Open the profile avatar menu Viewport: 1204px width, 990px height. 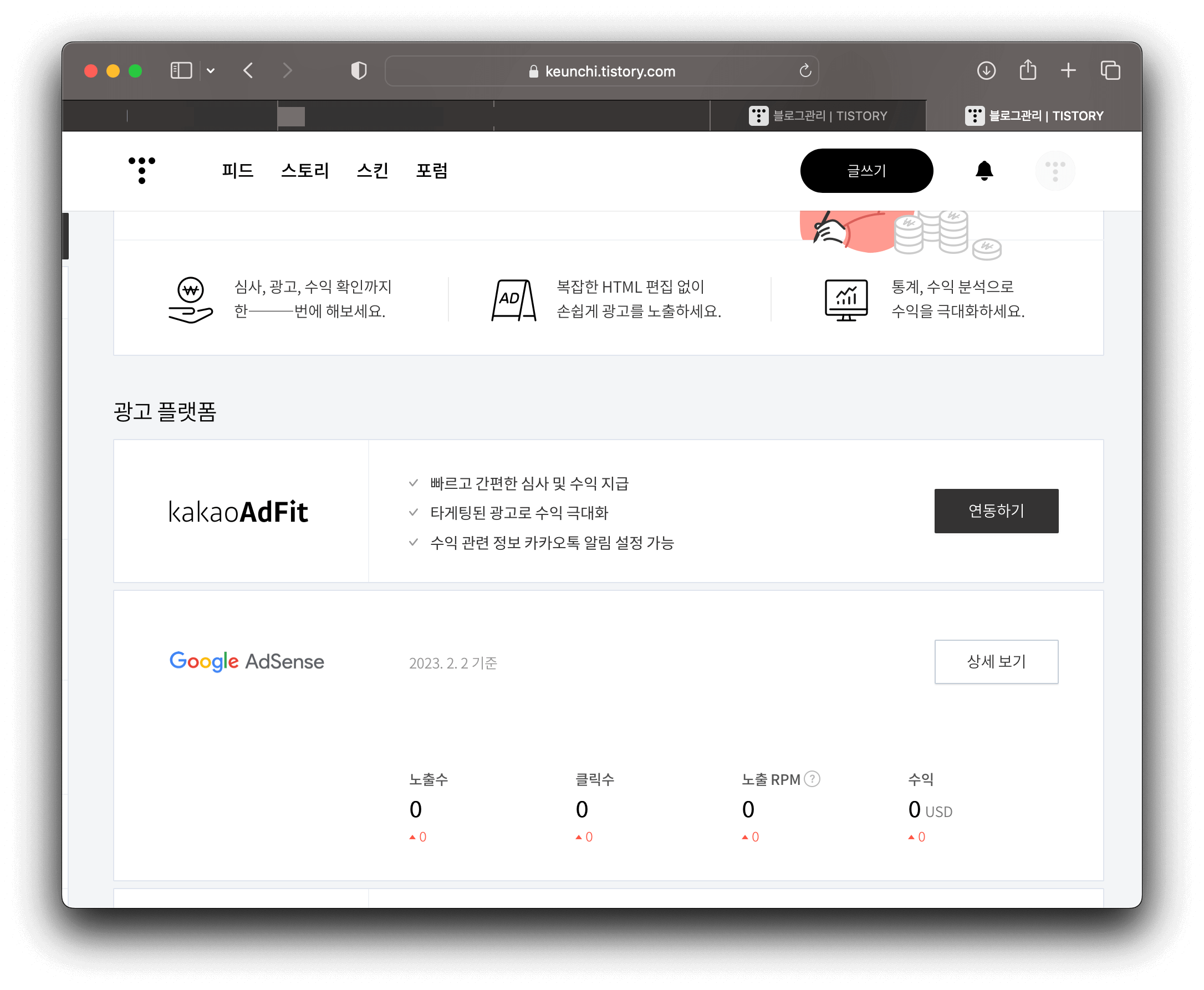pyautogui.click(x=1054, y=171)
